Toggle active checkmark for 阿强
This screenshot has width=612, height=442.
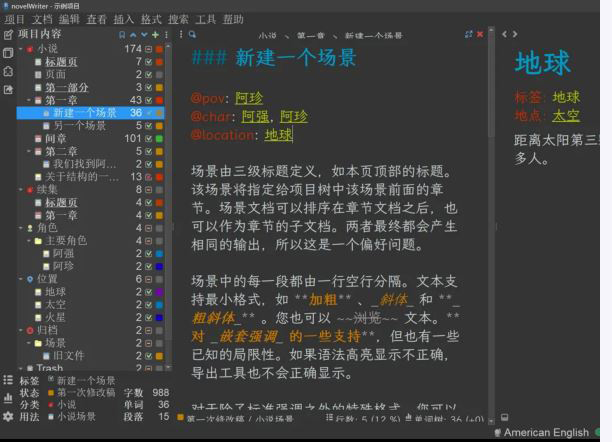148,254
